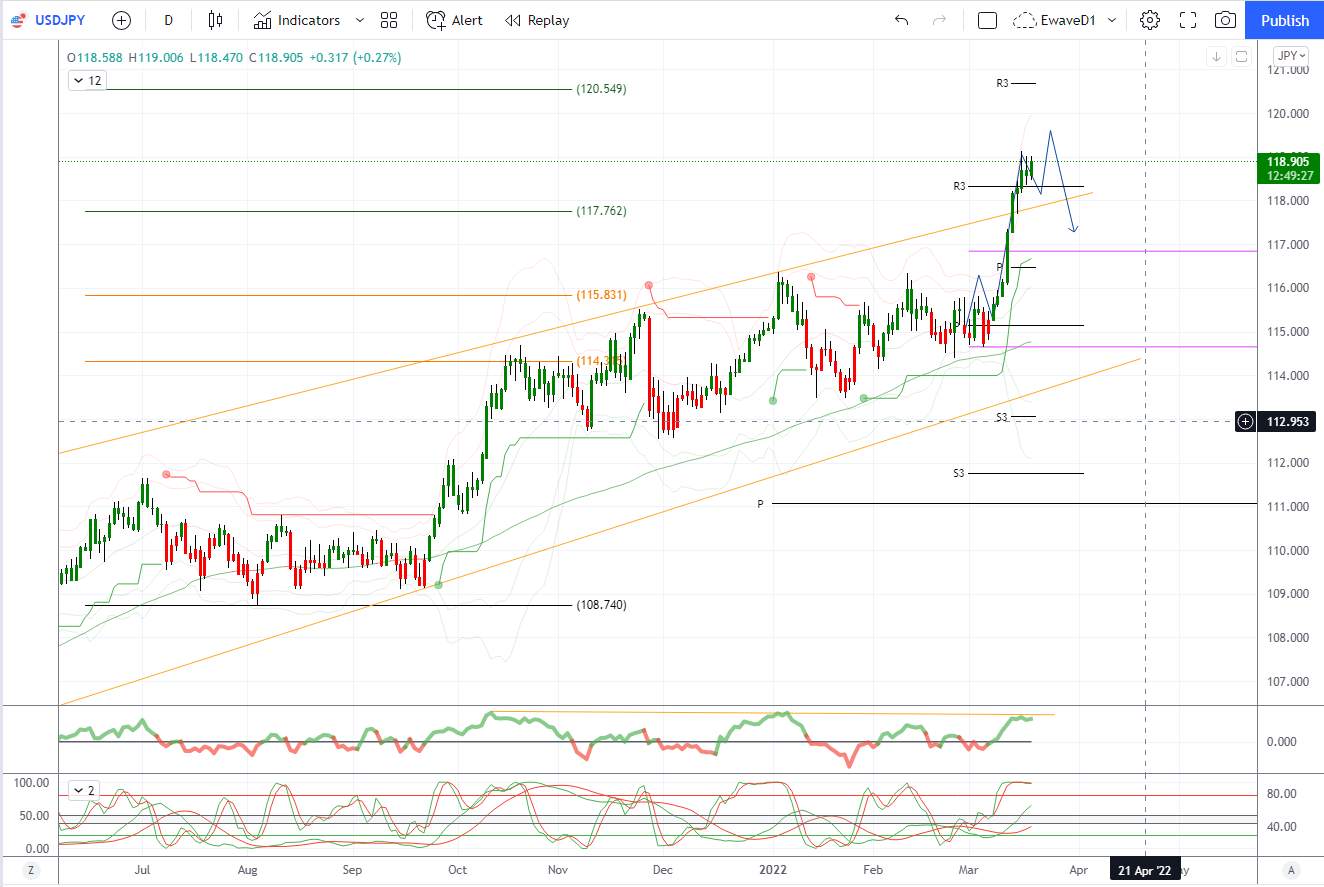
Task: Click the Publish button
Action: 1285,20
